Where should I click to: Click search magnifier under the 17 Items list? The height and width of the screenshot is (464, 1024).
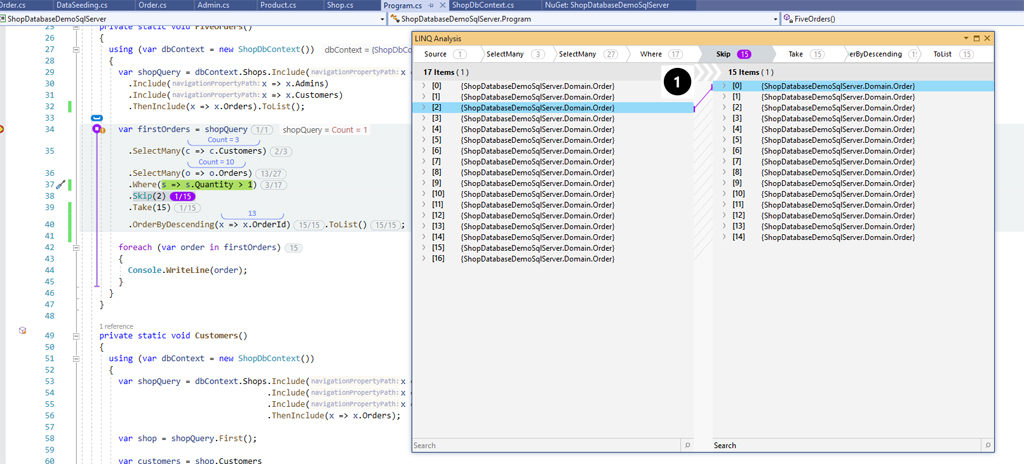pos(687,445)
